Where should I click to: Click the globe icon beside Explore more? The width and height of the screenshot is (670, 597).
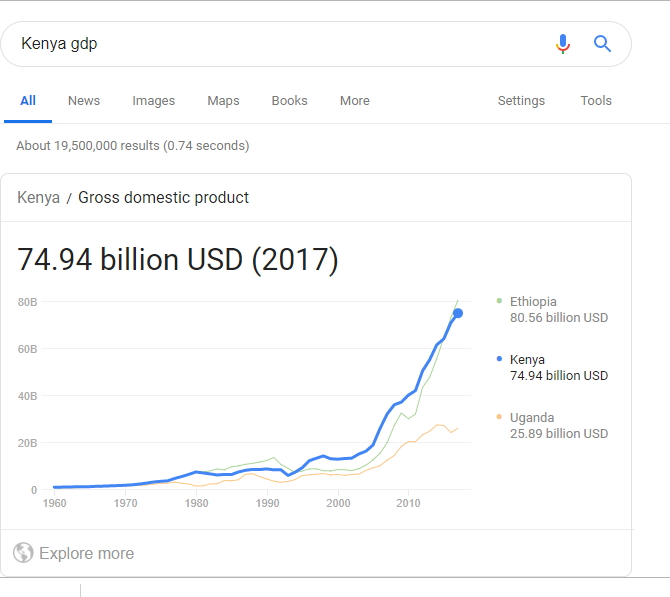click(x=23, y=553)
